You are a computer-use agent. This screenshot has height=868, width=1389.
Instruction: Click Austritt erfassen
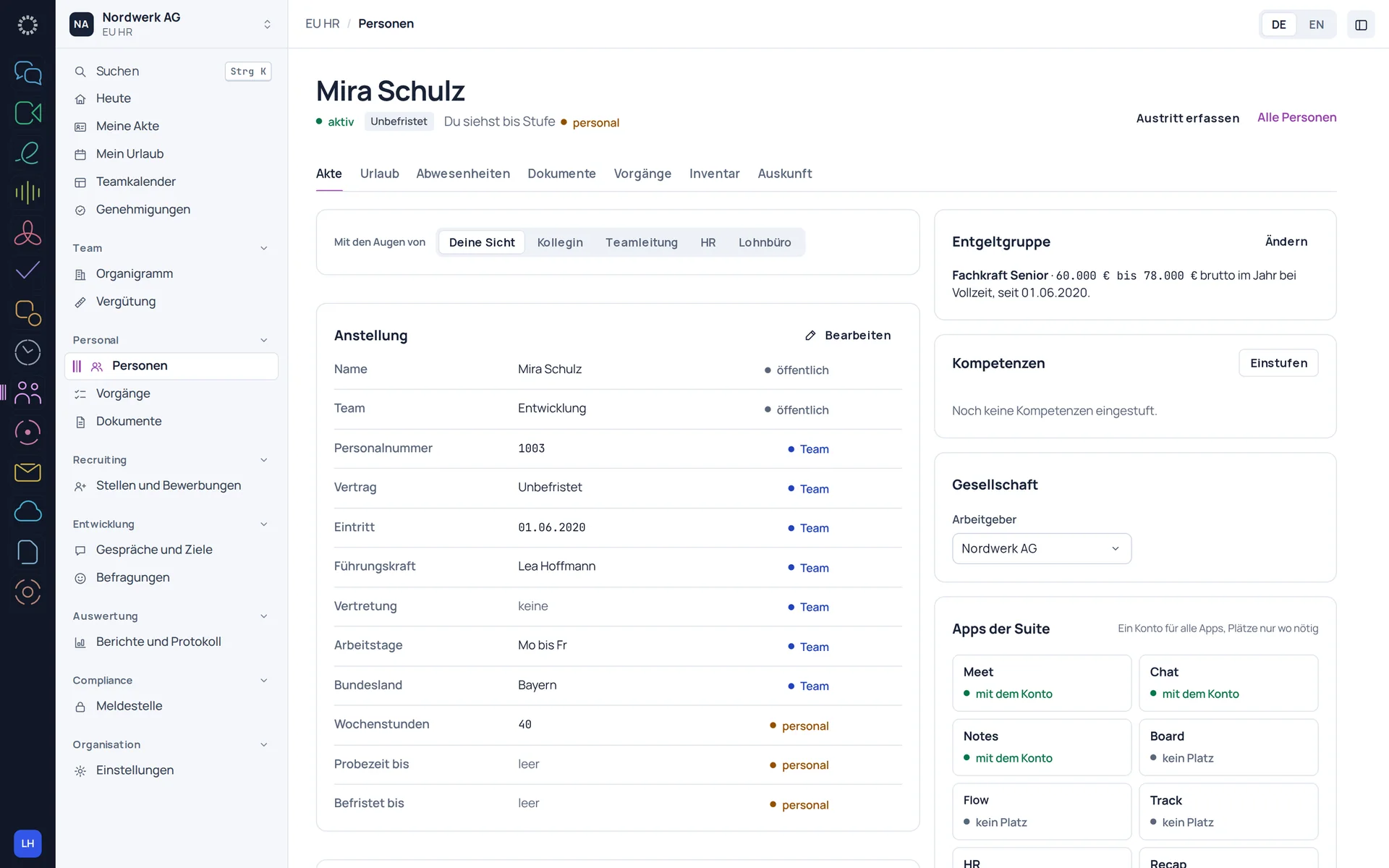1187,118
